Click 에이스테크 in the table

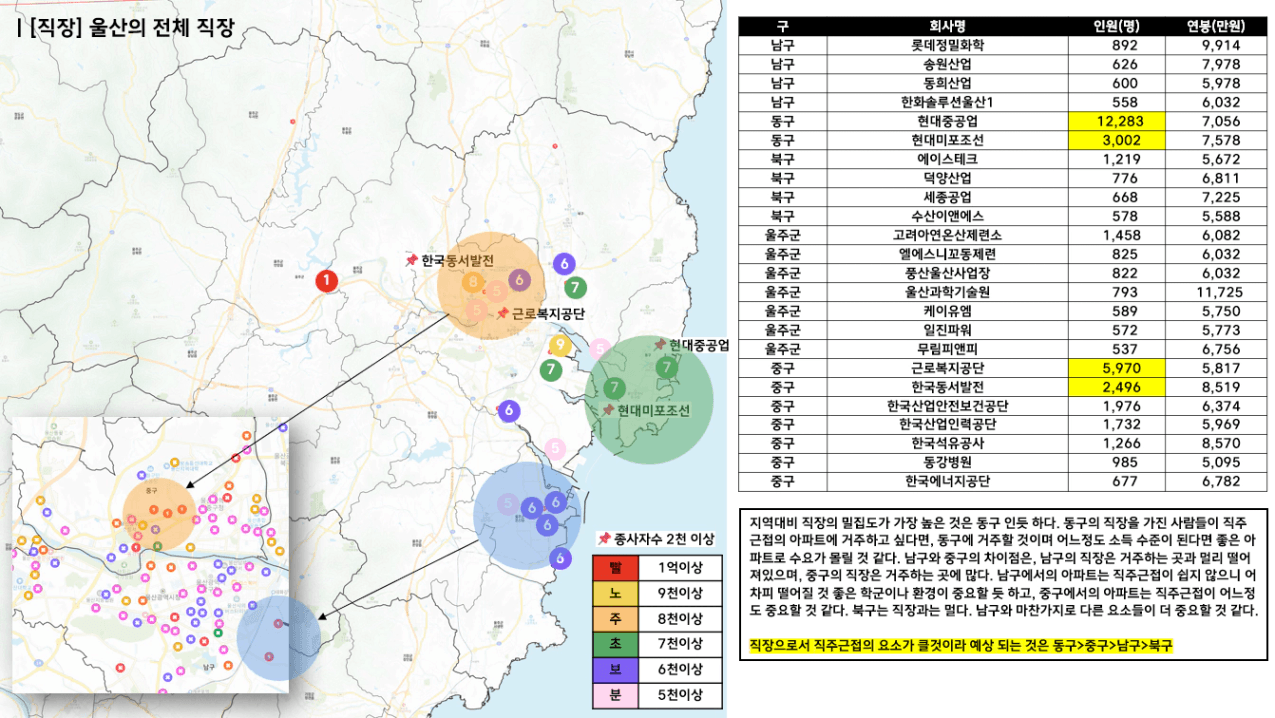pos(947,160)
